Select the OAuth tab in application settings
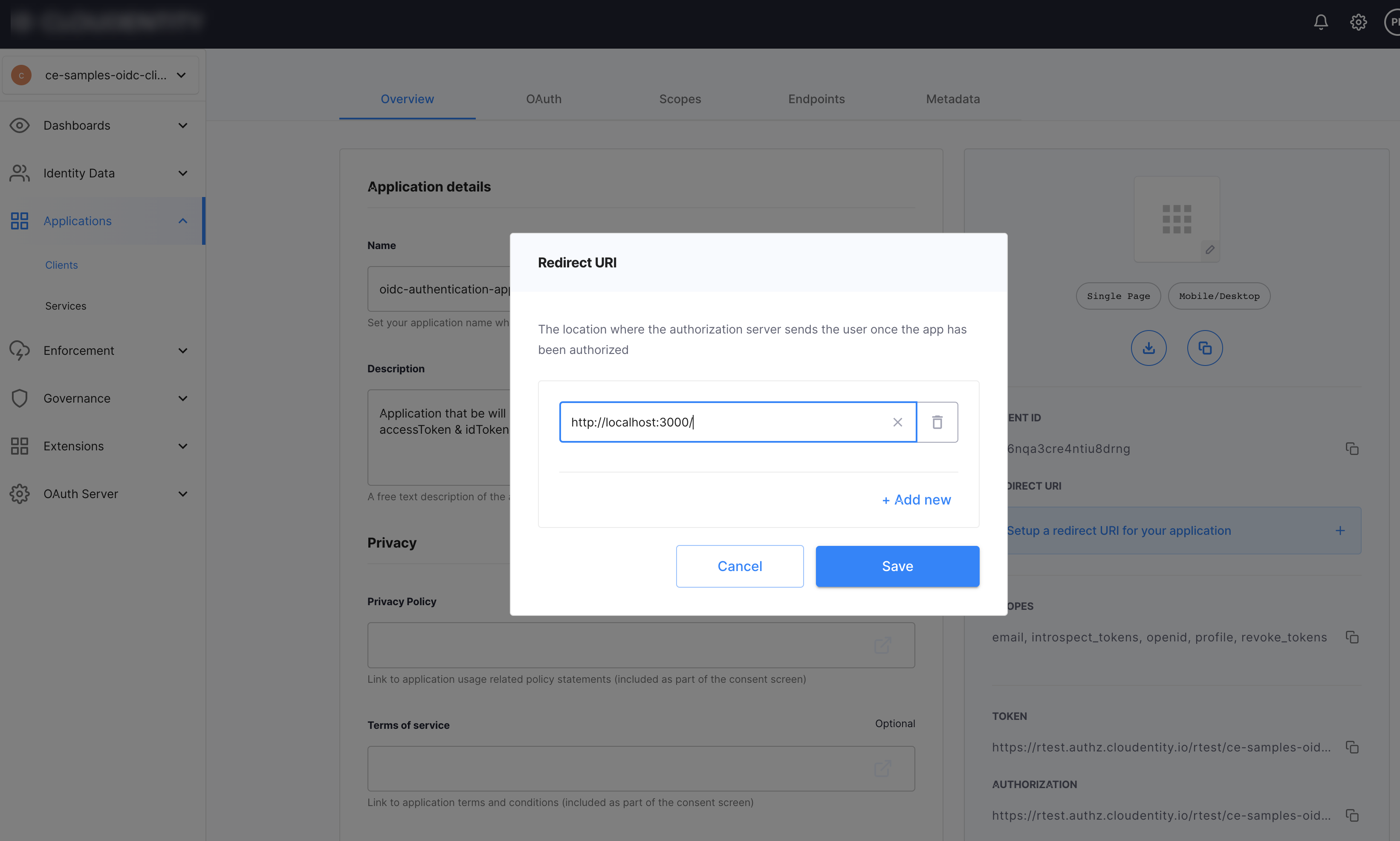This screenshot has width=1400, height=841. pos(544,98)
